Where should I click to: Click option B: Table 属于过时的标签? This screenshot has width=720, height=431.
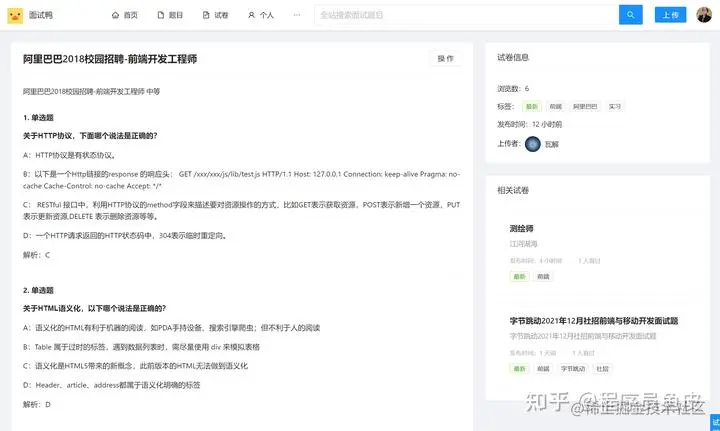pos(141,347)
